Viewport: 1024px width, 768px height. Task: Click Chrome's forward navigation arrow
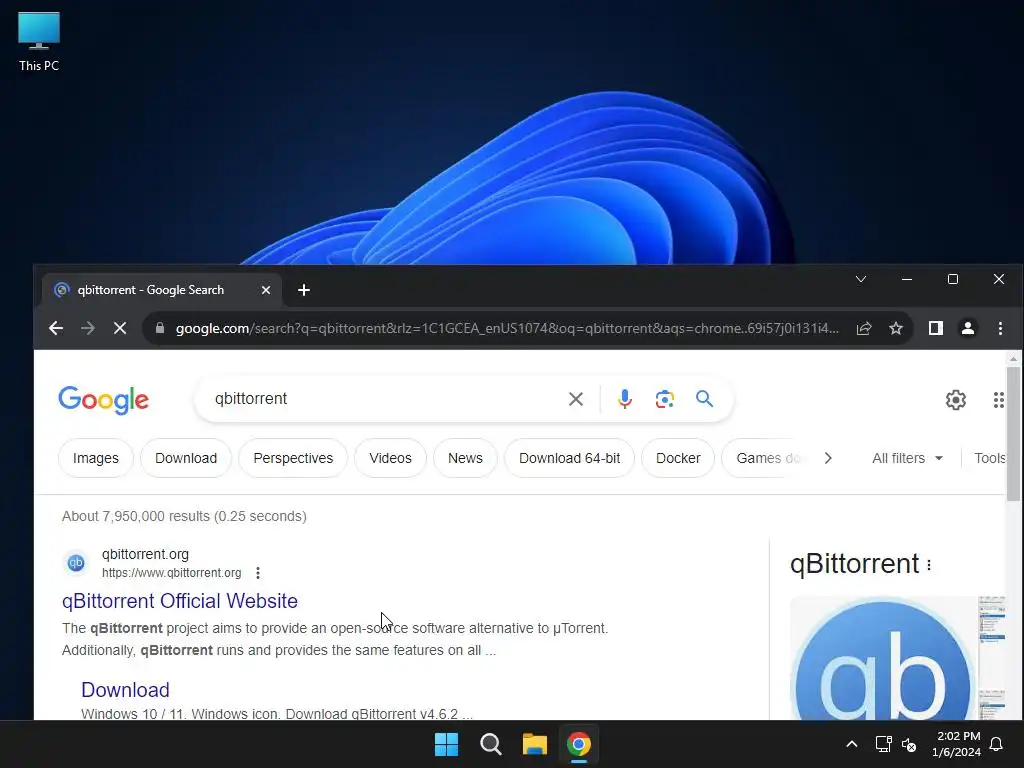tap(88, 328)
